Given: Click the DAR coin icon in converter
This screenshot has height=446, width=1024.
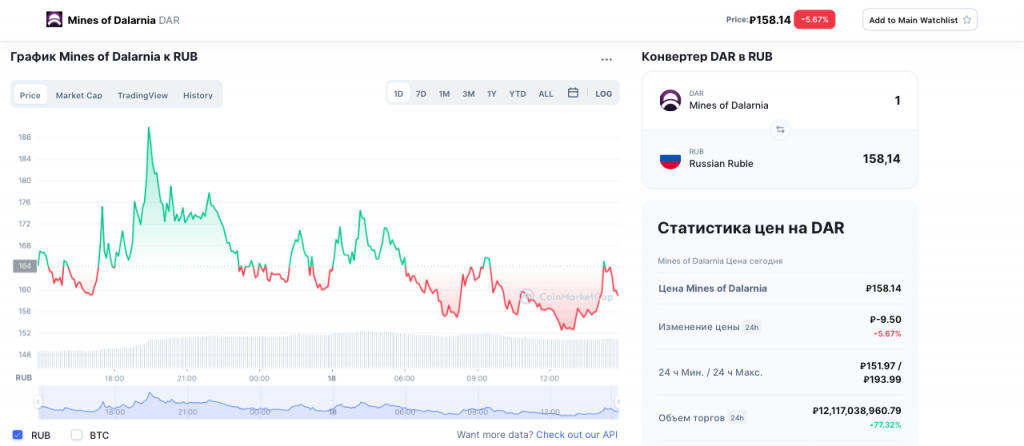Looking at the screenshot, I should (x=670, y=100).
